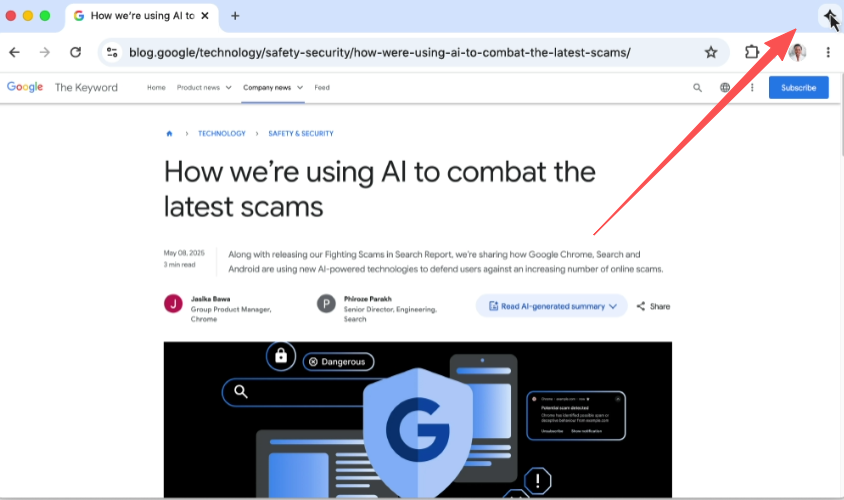Open the blog search magnifier icon
This screenshot has width=844, height=500.
(x=697, y=88)
